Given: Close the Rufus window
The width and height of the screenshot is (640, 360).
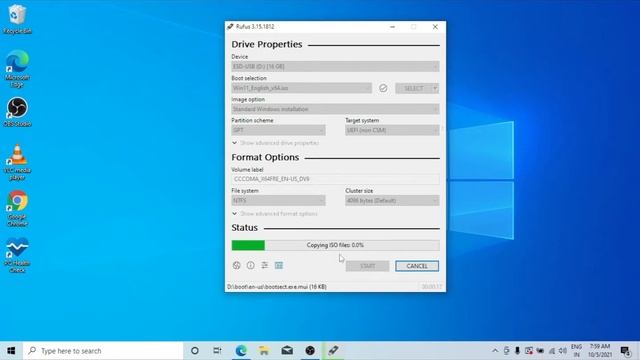Looking at the screenshot, I should 435,27.
